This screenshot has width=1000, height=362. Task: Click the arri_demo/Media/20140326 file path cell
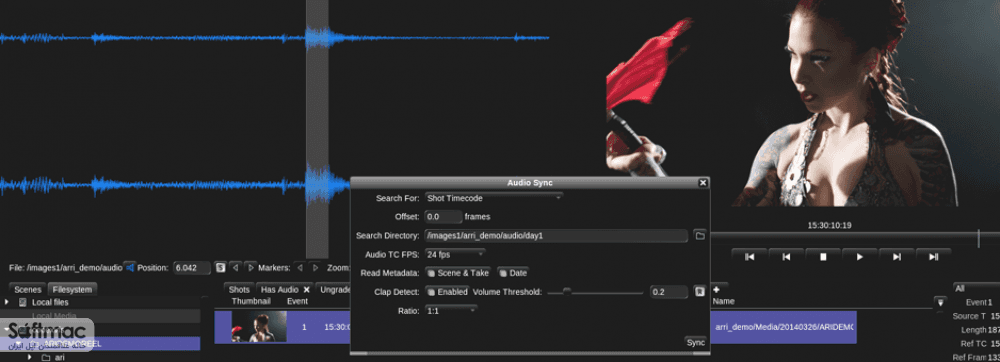click(784, 326)
